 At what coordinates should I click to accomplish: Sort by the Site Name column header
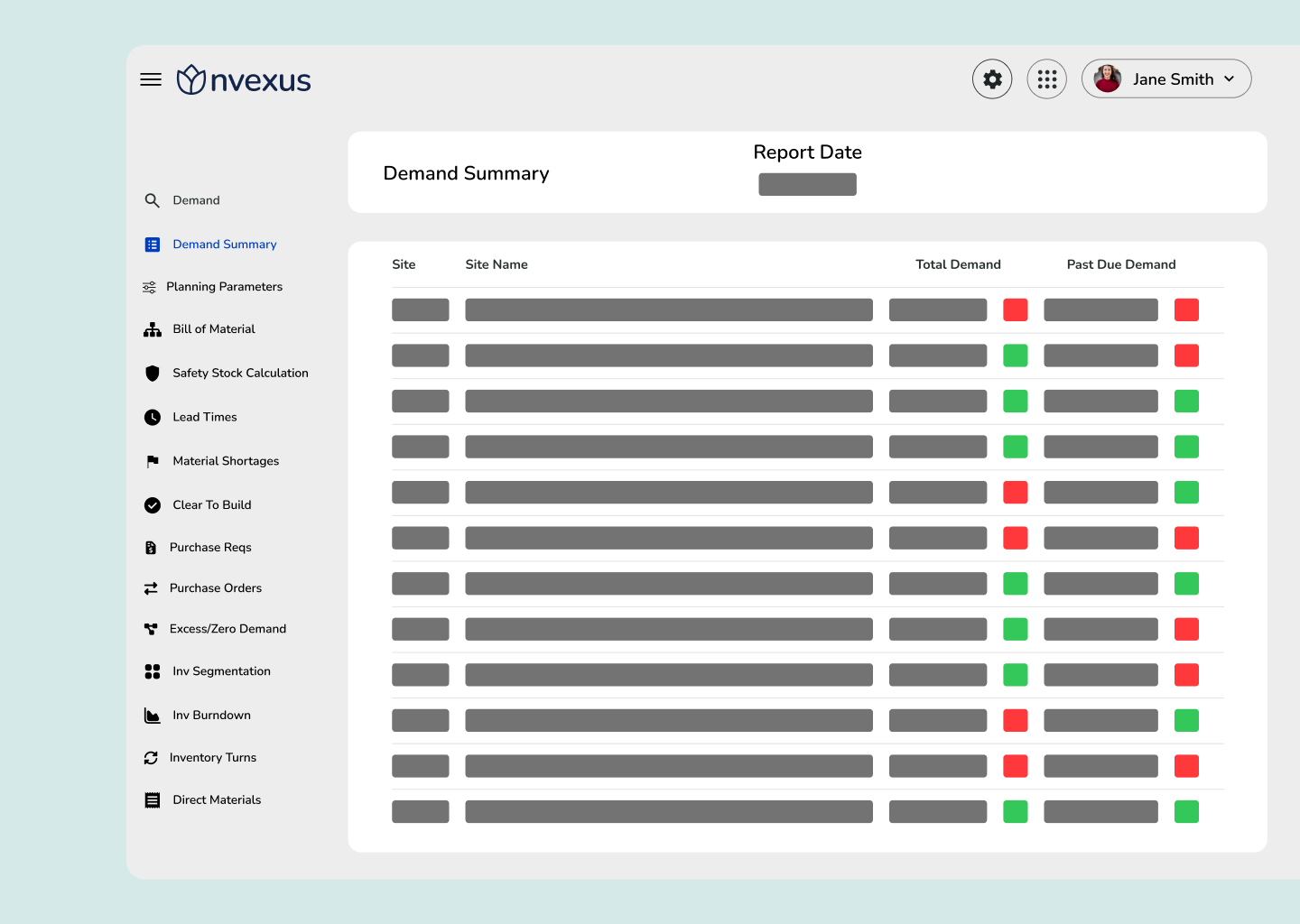tap(497, 264)
